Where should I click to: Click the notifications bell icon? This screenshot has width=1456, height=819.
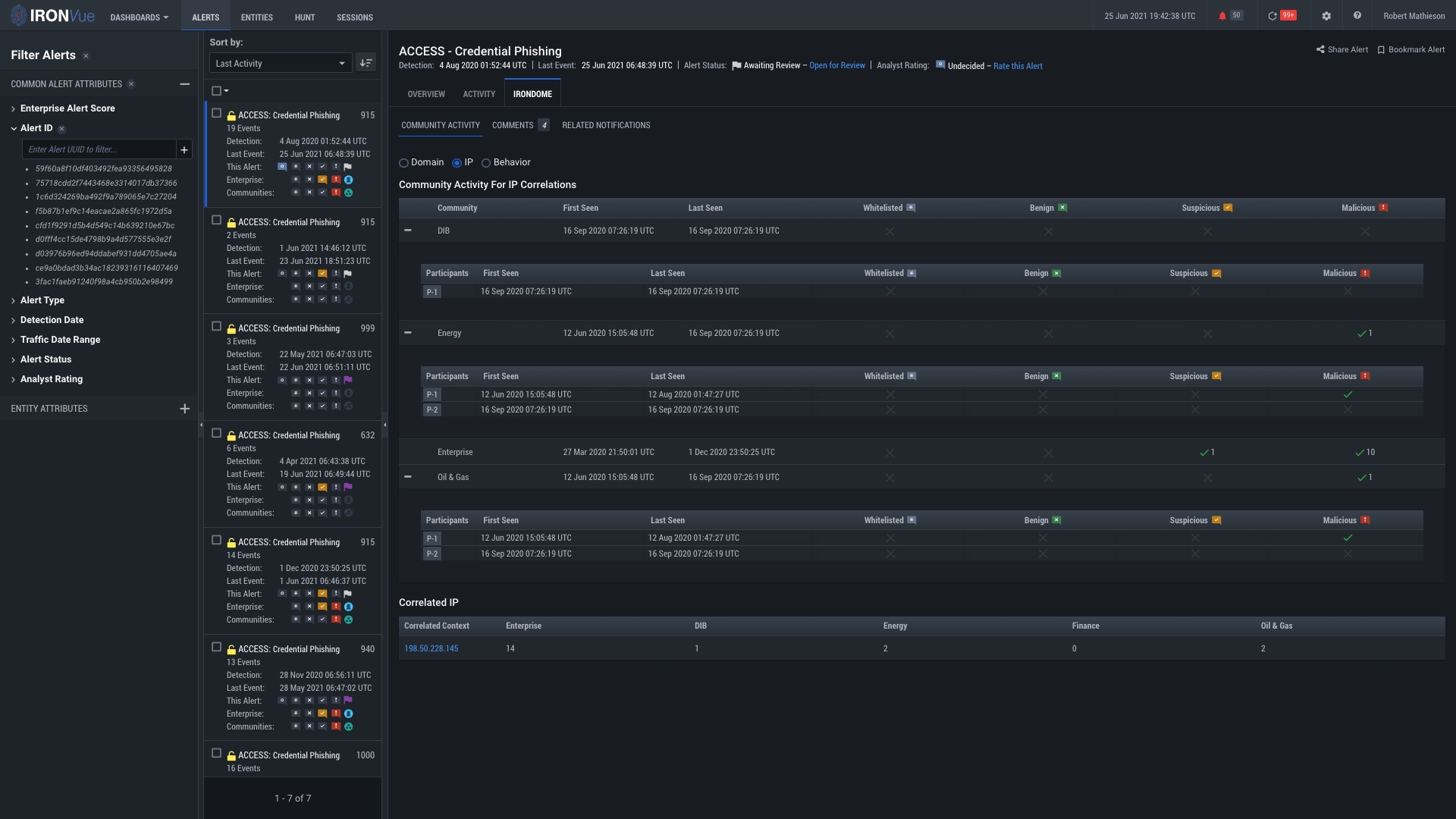pos(1222,16)
